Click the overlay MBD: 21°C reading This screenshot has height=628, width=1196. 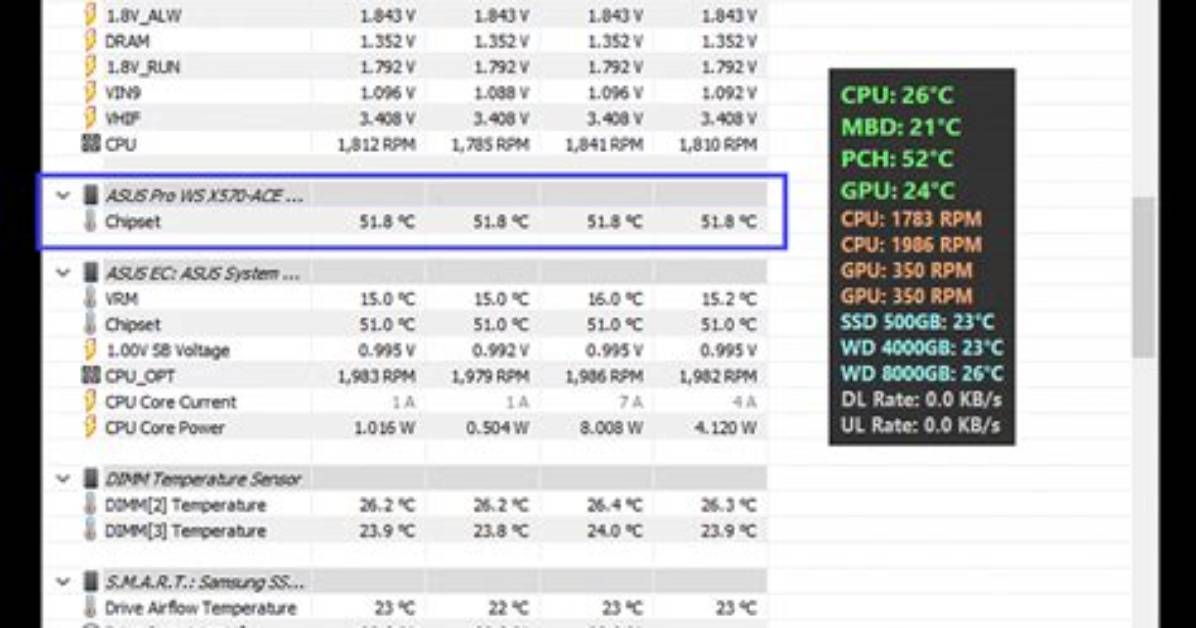pyautogui.click(x=901, y=127)
